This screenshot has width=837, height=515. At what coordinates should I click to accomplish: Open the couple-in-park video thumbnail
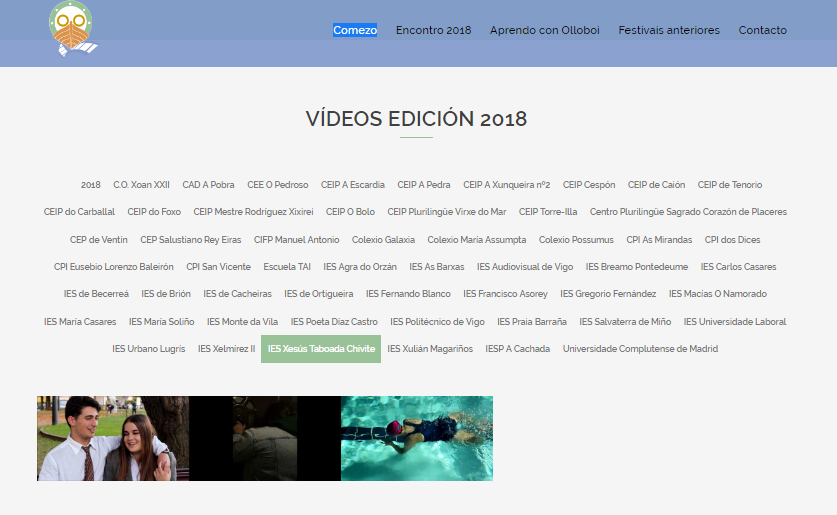pyautogui.click(x=113, y=438)
